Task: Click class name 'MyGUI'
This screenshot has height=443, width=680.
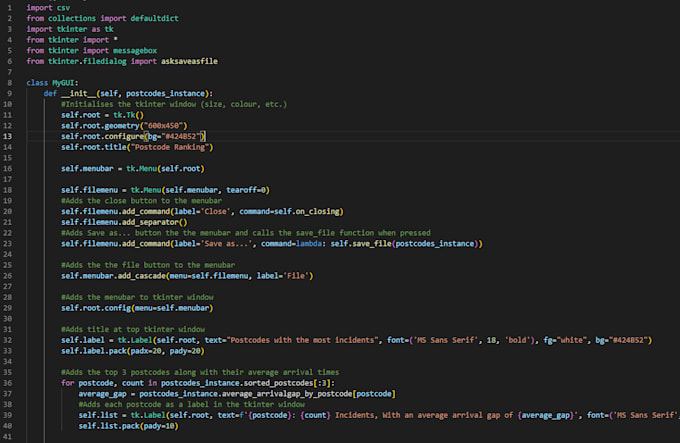Action: tap(63, 83)
